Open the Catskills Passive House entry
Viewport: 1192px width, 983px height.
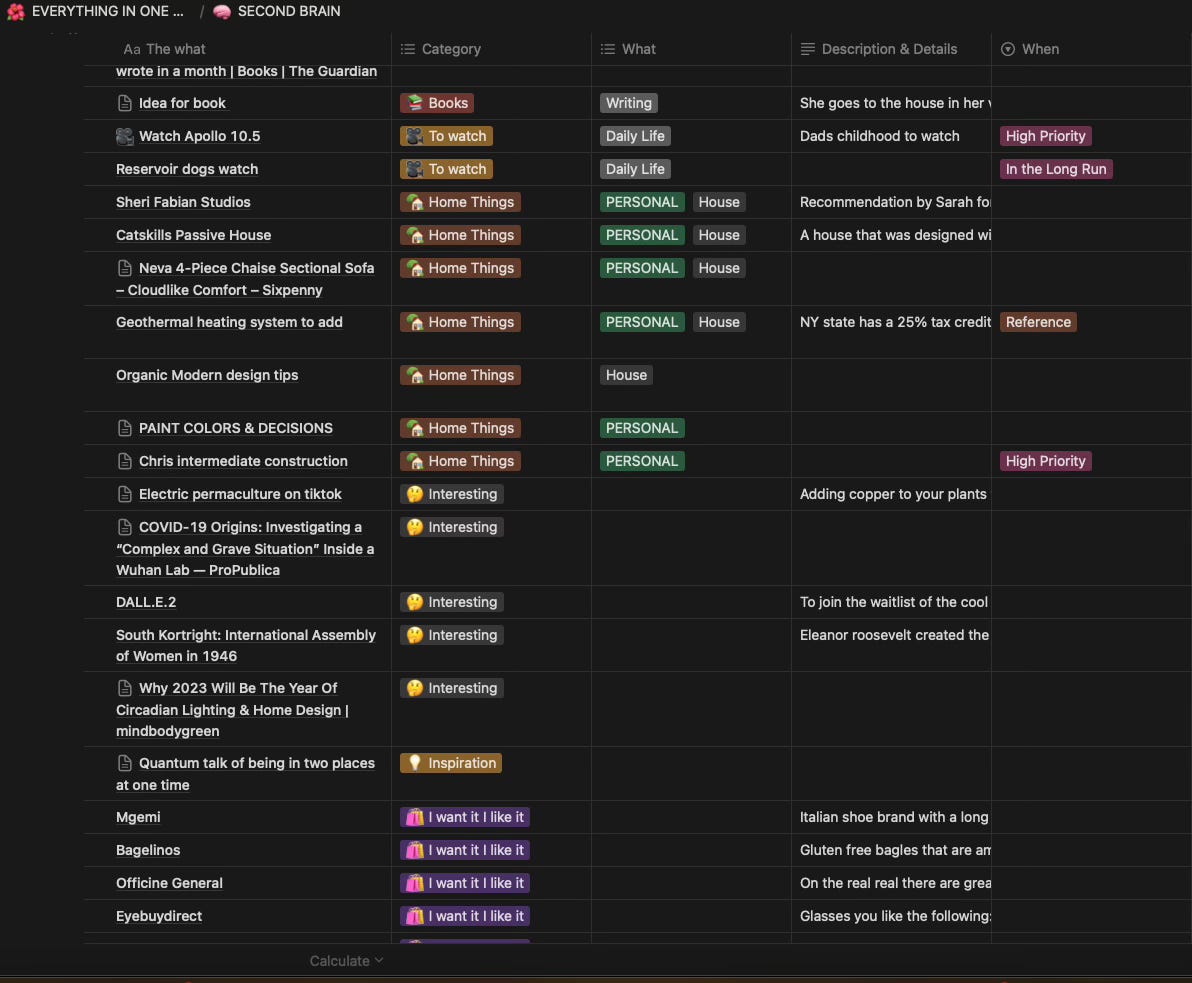[x=193, y=235]
